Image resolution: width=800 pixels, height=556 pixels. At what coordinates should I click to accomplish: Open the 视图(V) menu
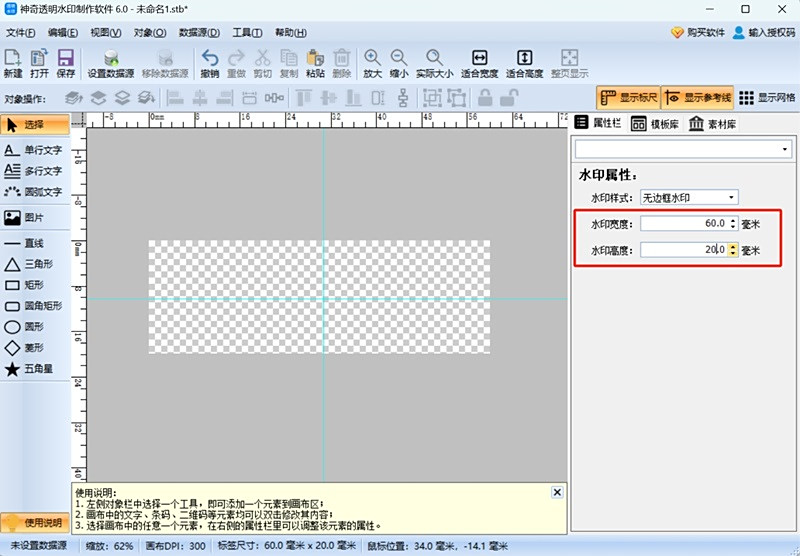click(x=106, y=33)
